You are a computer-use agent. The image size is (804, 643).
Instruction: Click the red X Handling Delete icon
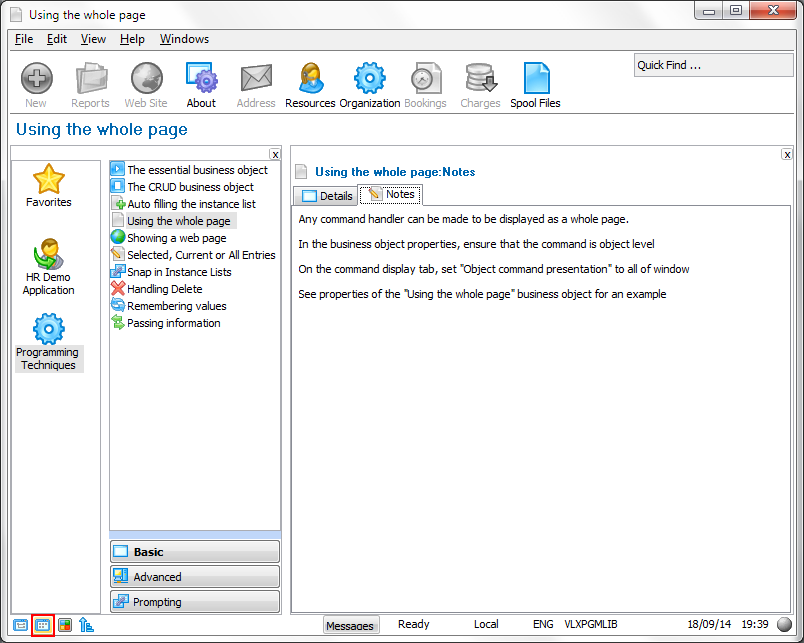(118, 288)
